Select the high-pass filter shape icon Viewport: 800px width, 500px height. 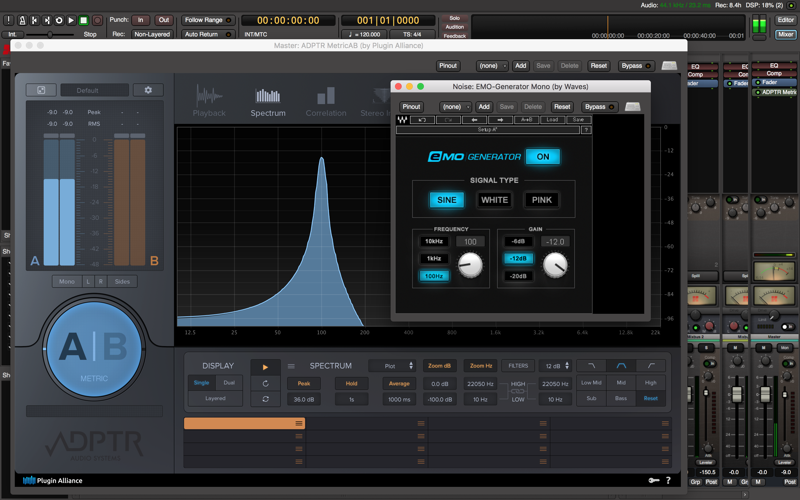(x=651, y=366)
